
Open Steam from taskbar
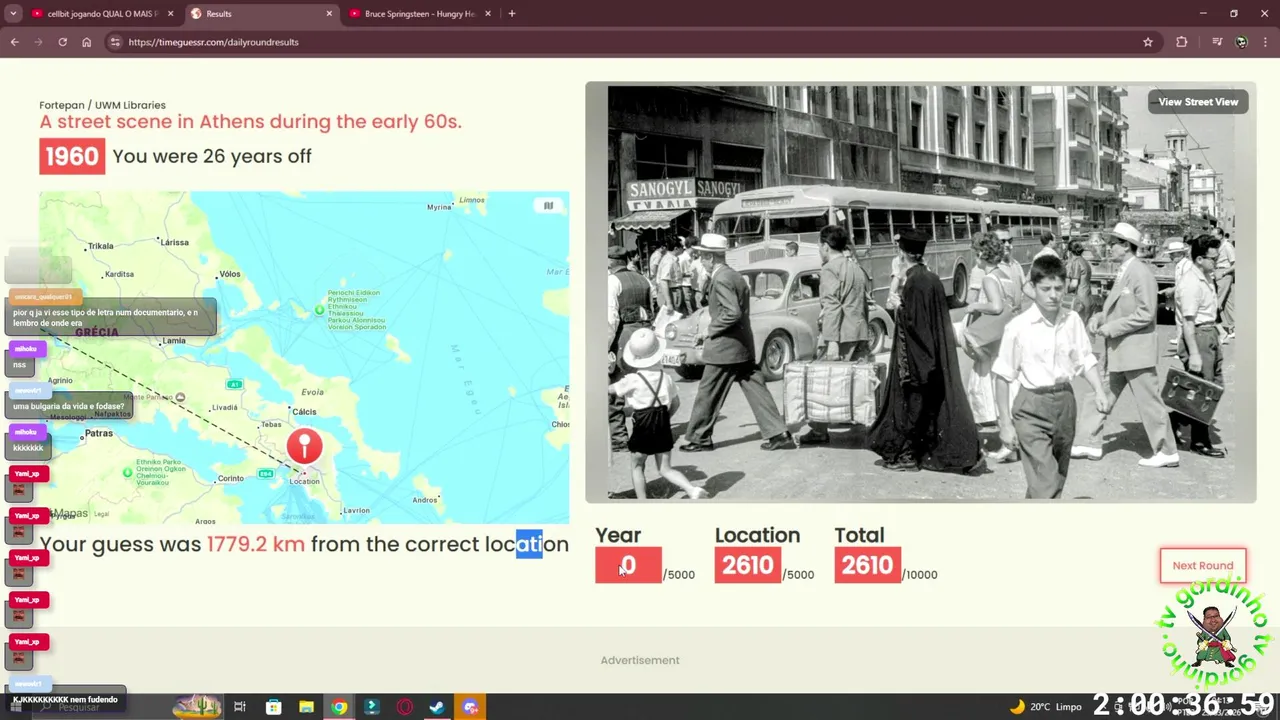pos(437,707)
